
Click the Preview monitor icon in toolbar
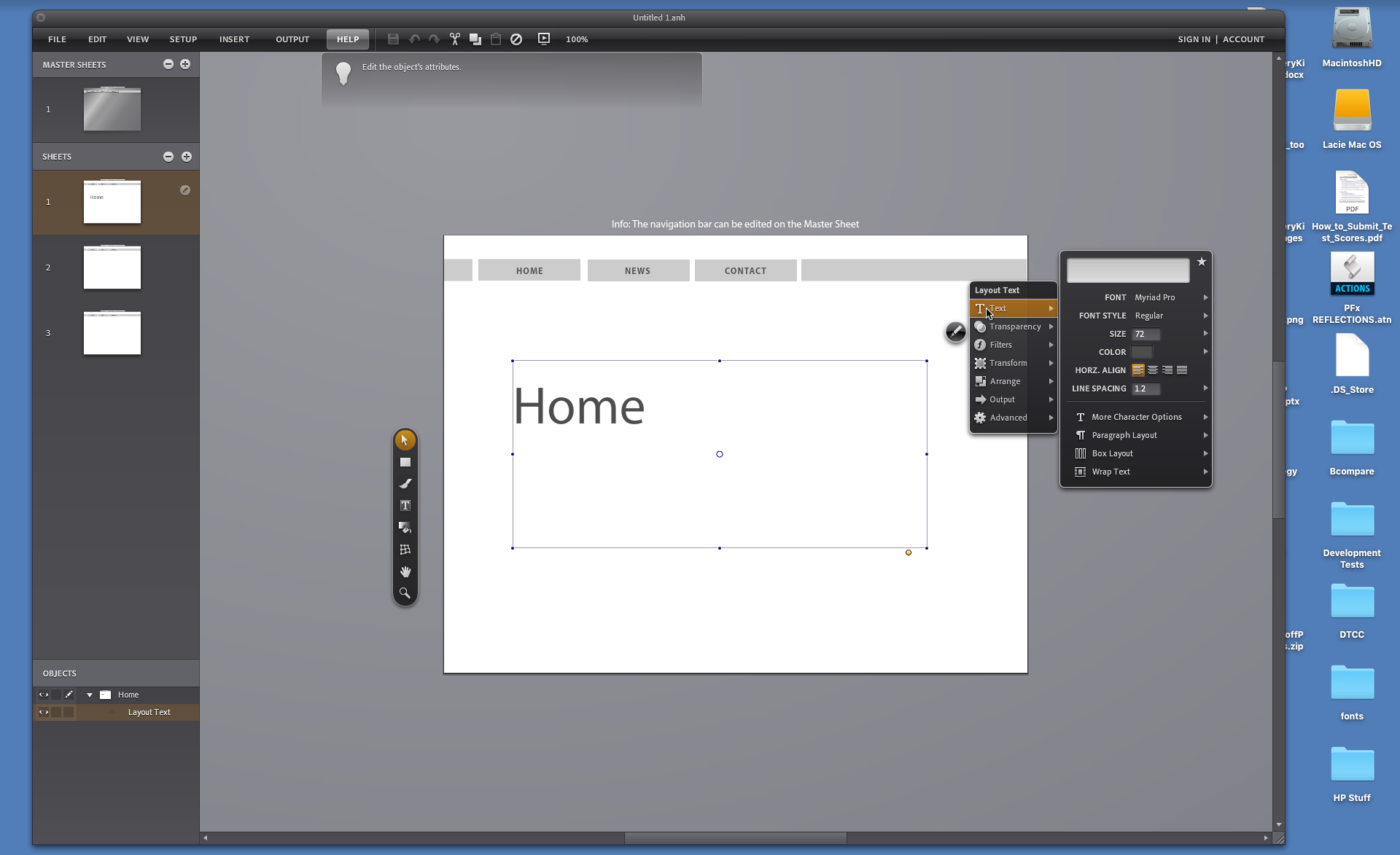(x=543, y=39)
